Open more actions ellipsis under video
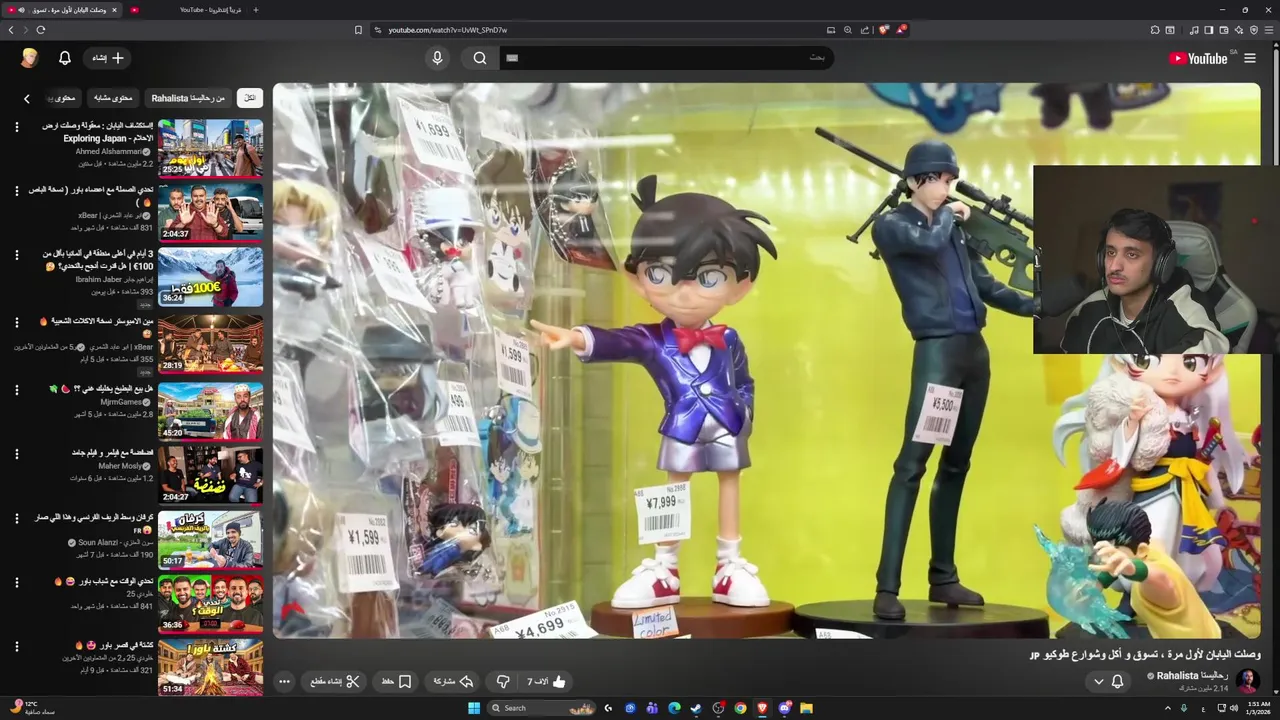The width and height of the screenshot is (1280, 720). tap(284, 681)
